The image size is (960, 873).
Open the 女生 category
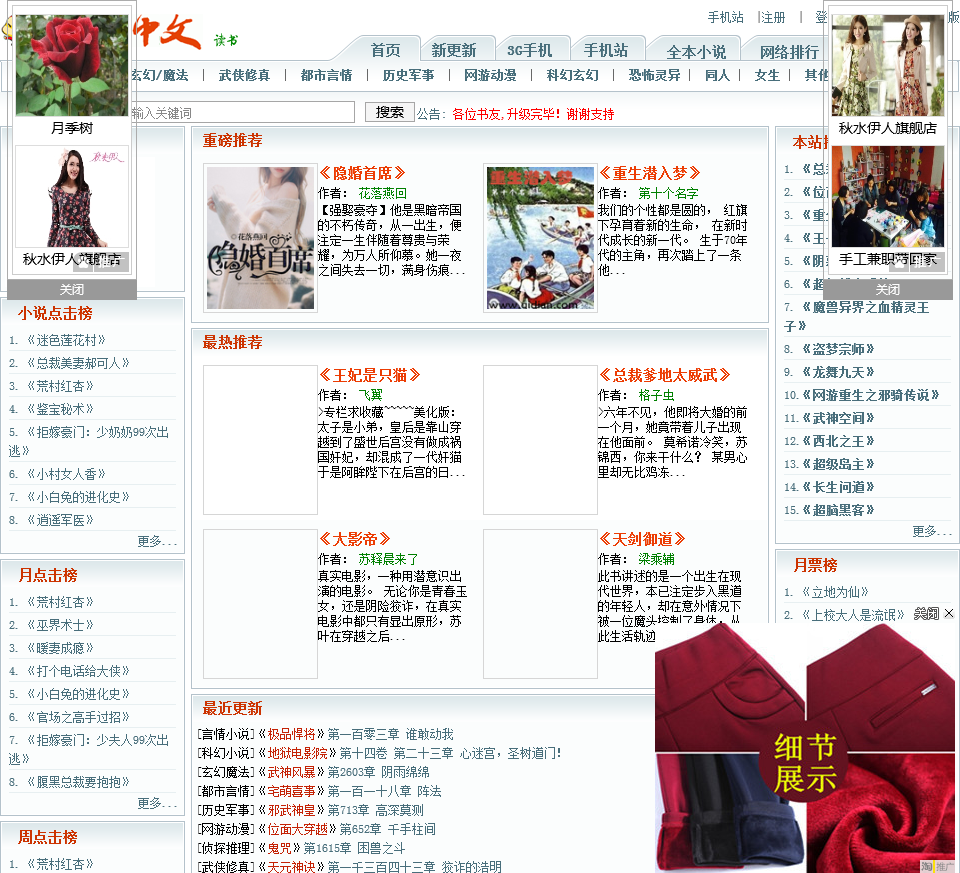click(767, 75)
